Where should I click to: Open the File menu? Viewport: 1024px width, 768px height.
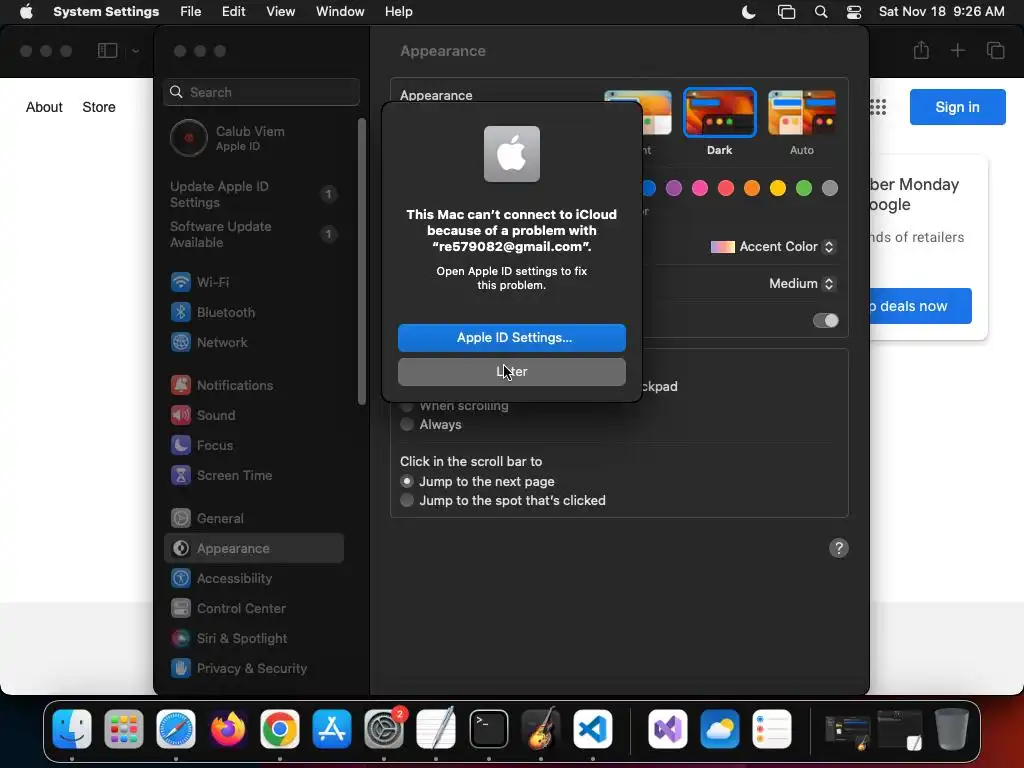pos(191,12)
